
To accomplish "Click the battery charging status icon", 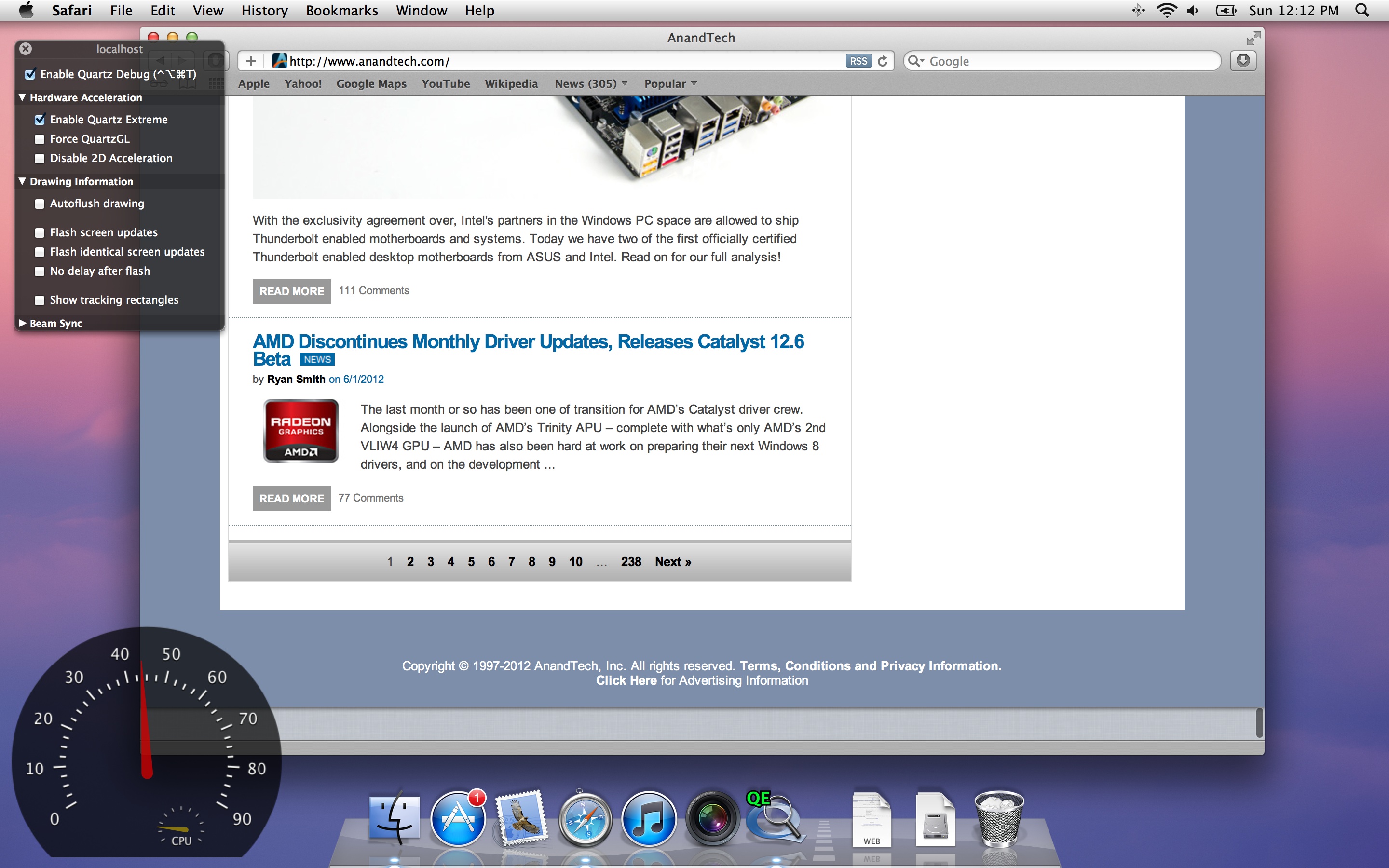I will pyautogui.click(x=1226, y=10).
